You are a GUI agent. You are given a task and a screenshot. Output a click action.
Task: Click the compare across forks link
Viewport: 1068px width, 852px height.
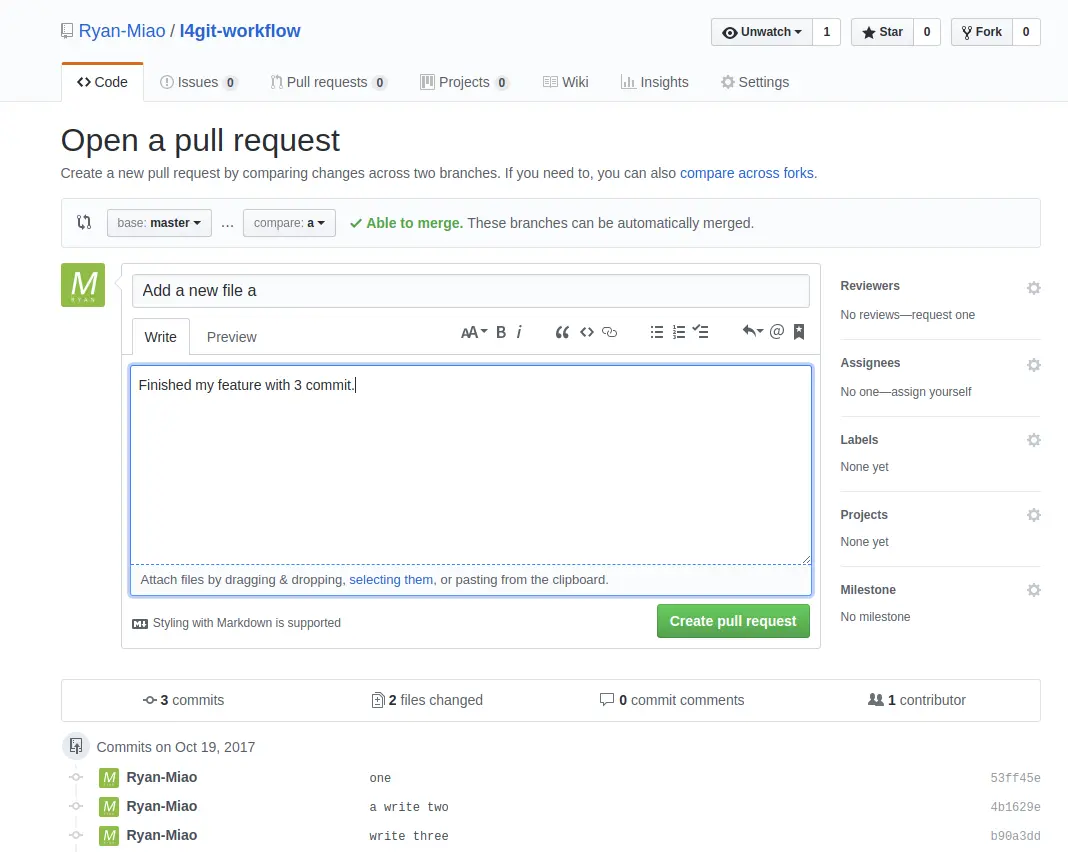(x=747, y=174)
